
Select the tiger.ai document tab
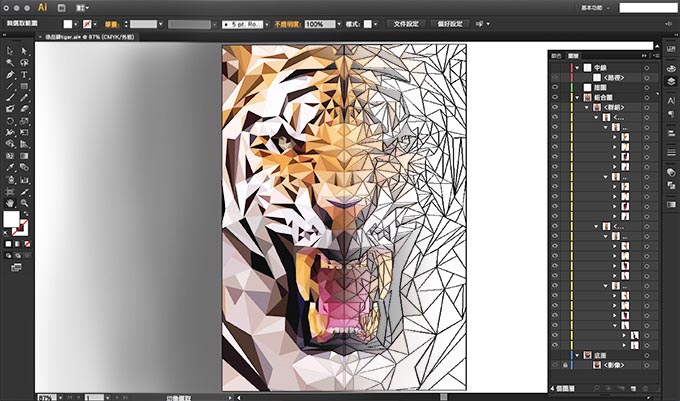(x=89, y=37)
